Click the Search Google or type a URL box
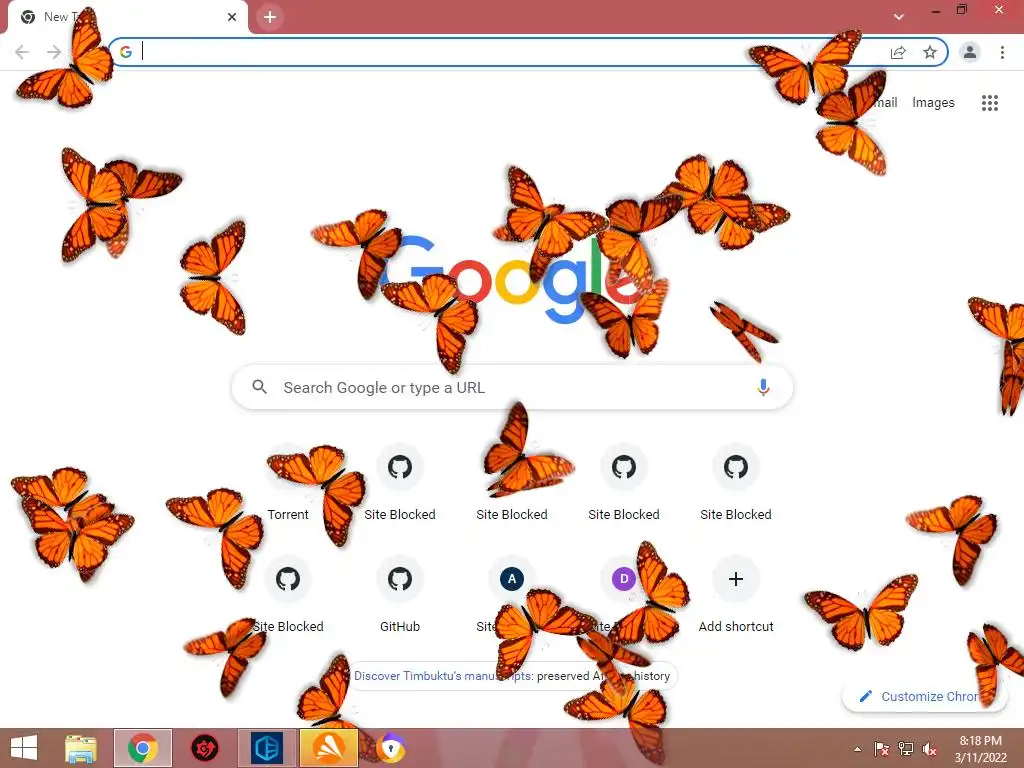Screen dimensions: 1024x768 513,387
